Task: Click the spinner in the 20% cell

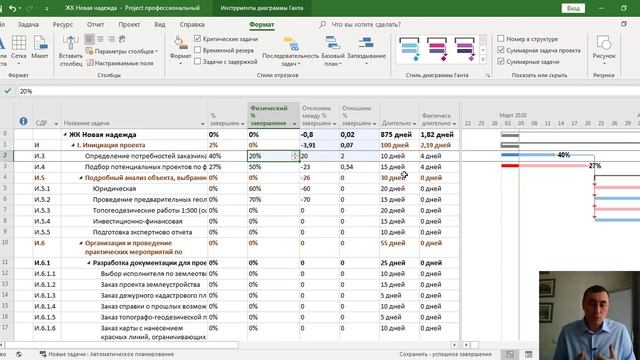Action: (x=294, y=156)
